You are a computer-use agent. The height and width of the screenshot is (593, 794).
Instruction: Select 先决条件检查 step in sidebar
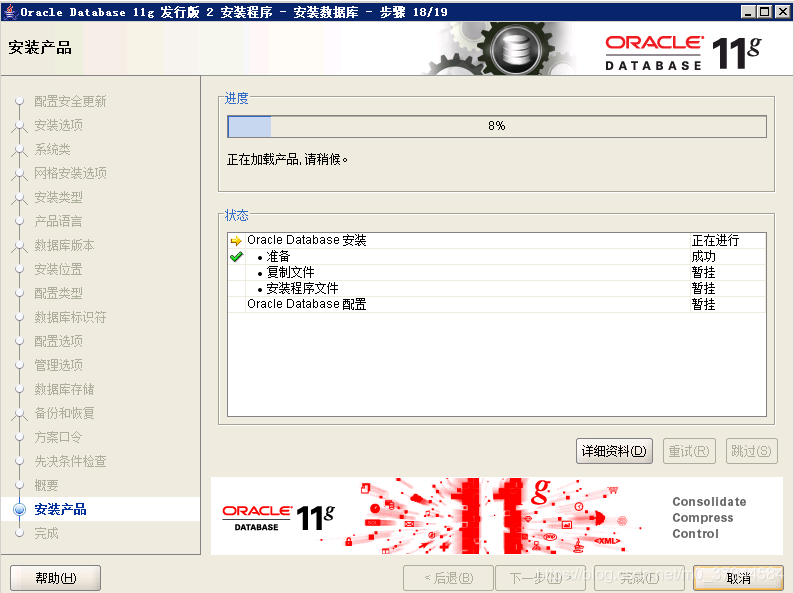click(70, 461)
